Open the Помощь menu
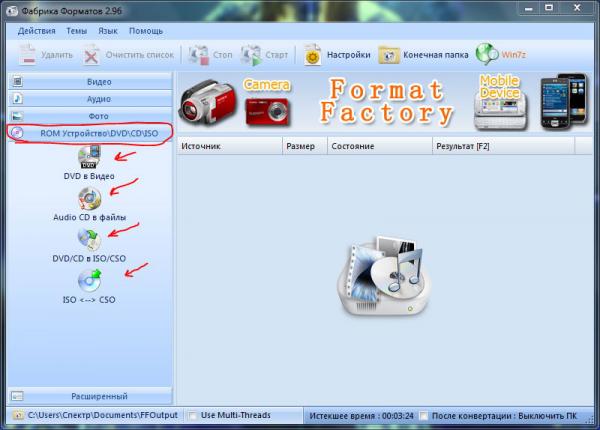Image resolution: width=600 pixels, height=430 pixels. pyautogui.click(x=146, y=31)
